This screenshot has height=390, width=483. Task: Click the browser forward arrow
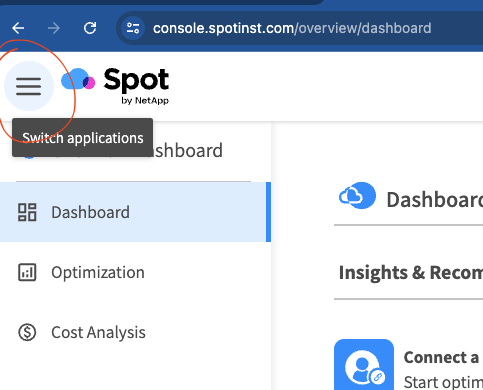(54, 28)
